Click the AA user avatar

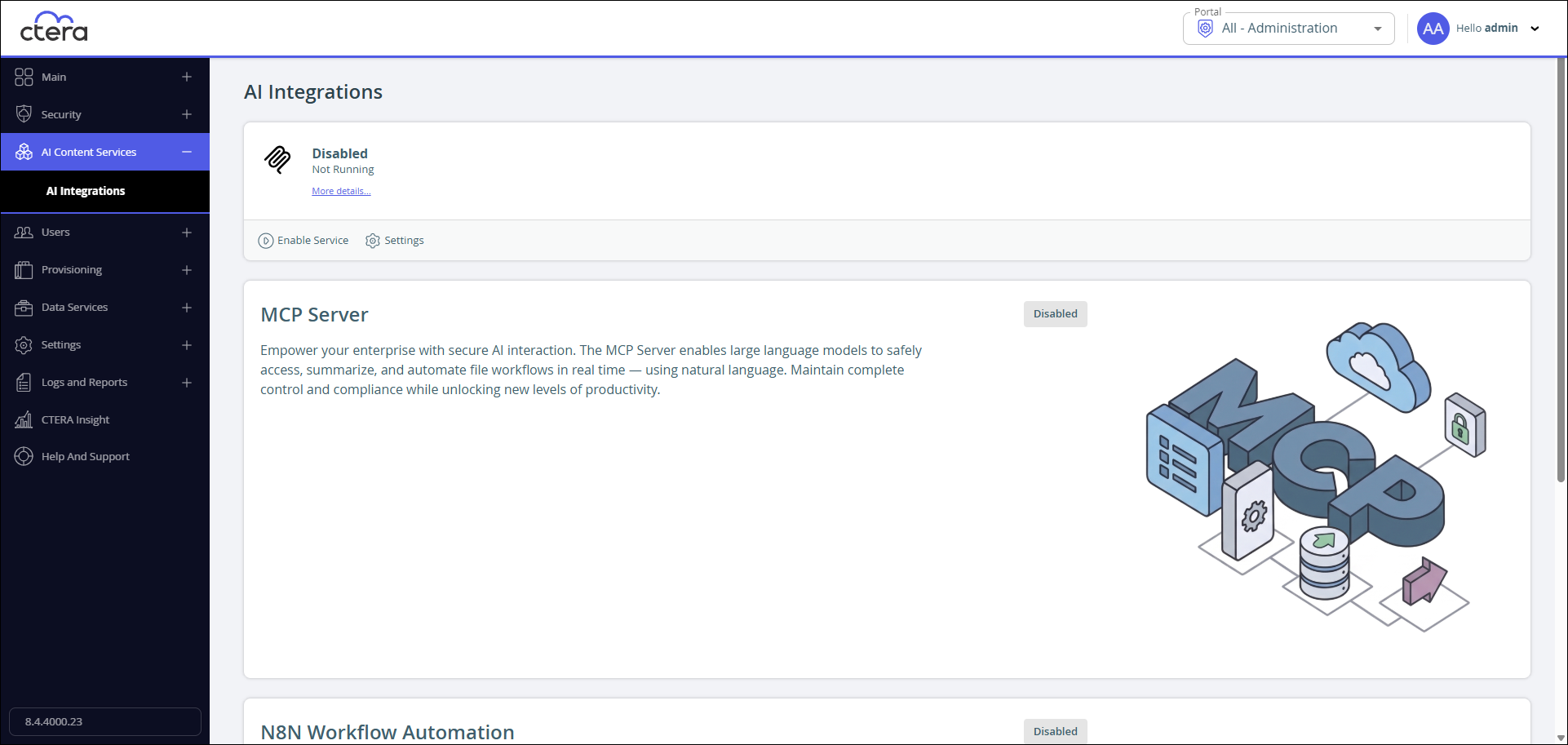point(1433,29)
